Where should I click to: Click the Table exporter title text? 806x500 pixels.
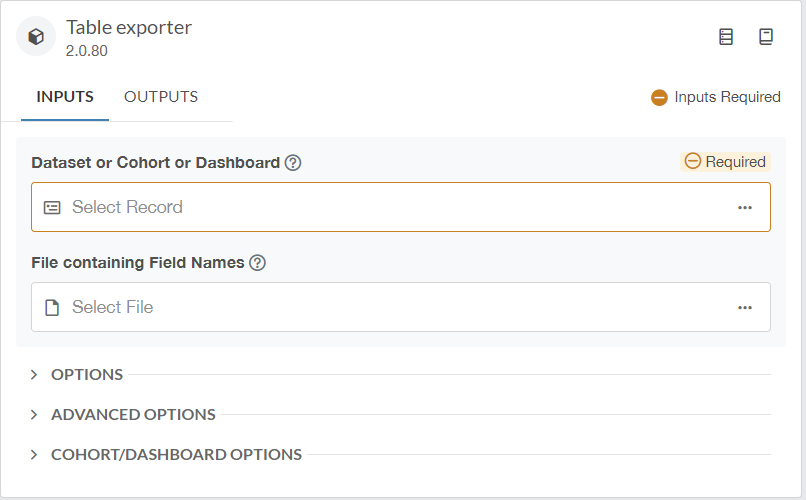129,28
